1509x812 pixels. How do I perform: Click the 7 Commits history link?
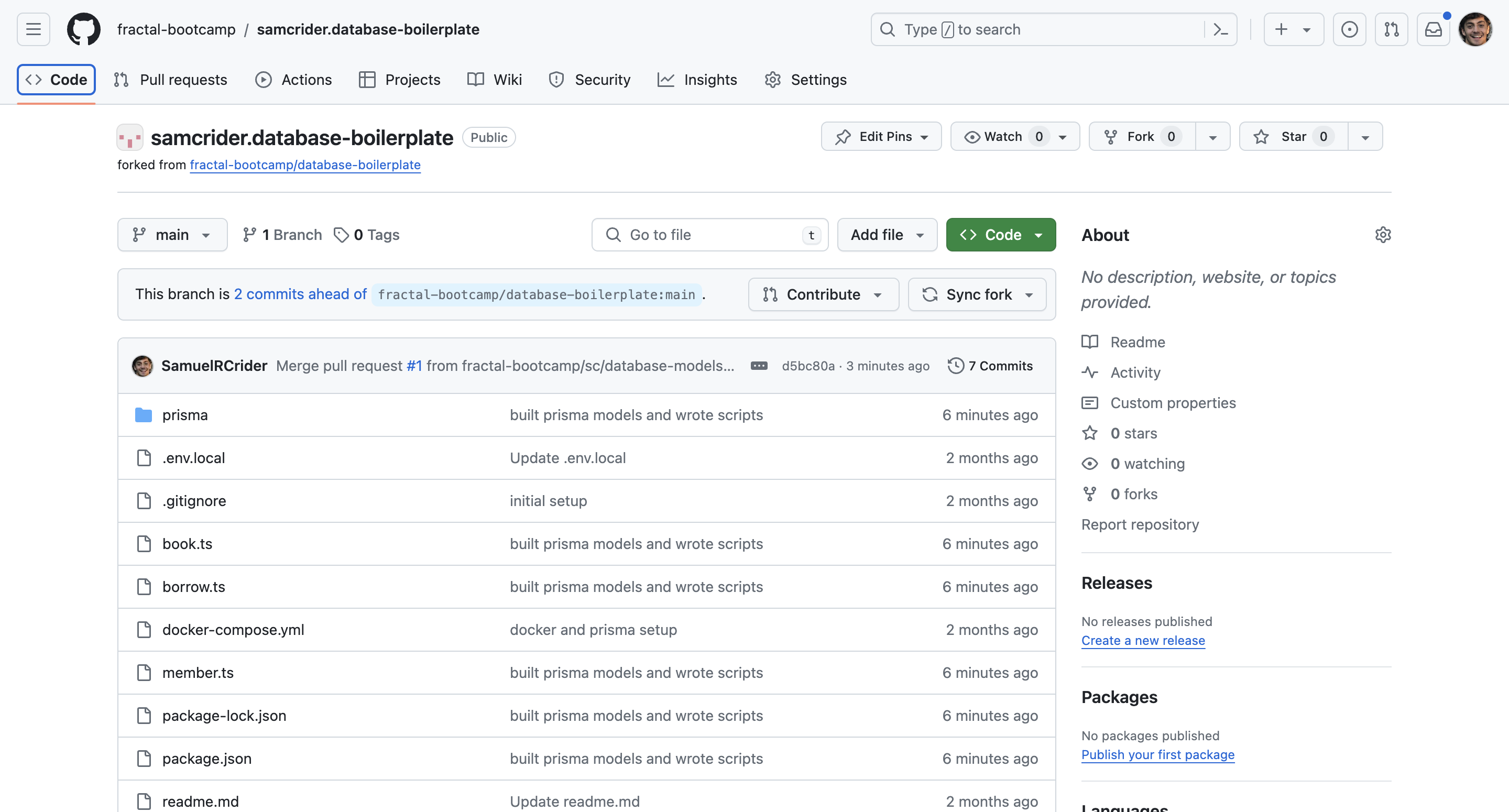tap(990, 366)
